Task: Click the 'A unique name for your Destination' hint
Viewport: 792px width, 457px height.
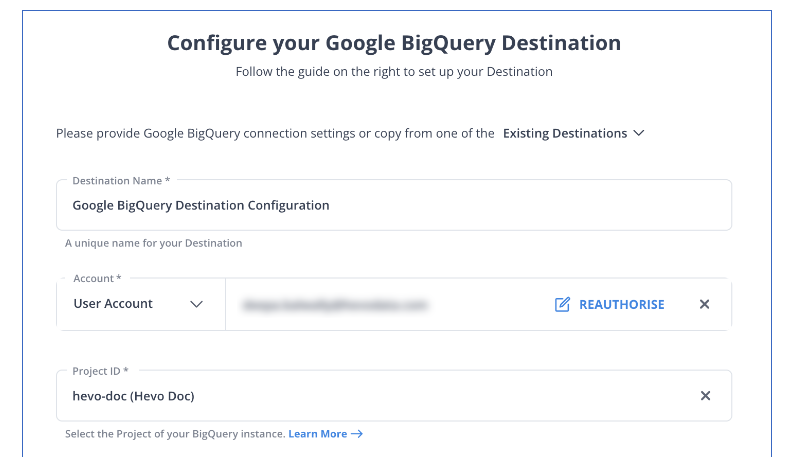Action: pos(154,243)
